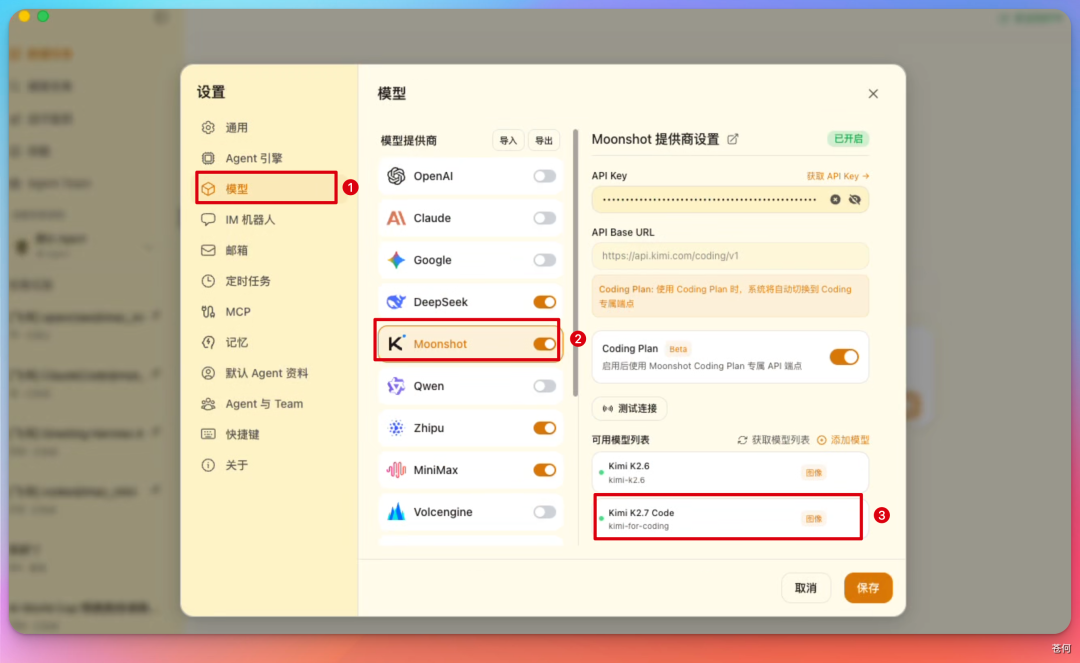Click the Qwen logo icon
Image resolution: width=1080 pixels, height=663 pixels.
[x=396, y=386]
